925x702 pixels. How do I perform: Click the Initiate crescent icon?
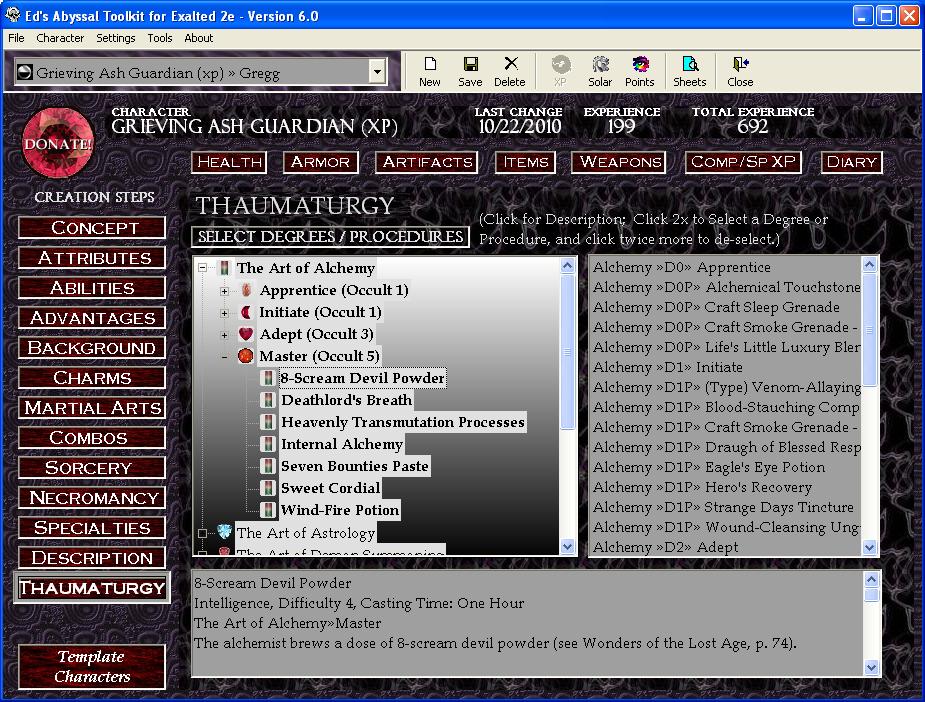coord(247,312)
